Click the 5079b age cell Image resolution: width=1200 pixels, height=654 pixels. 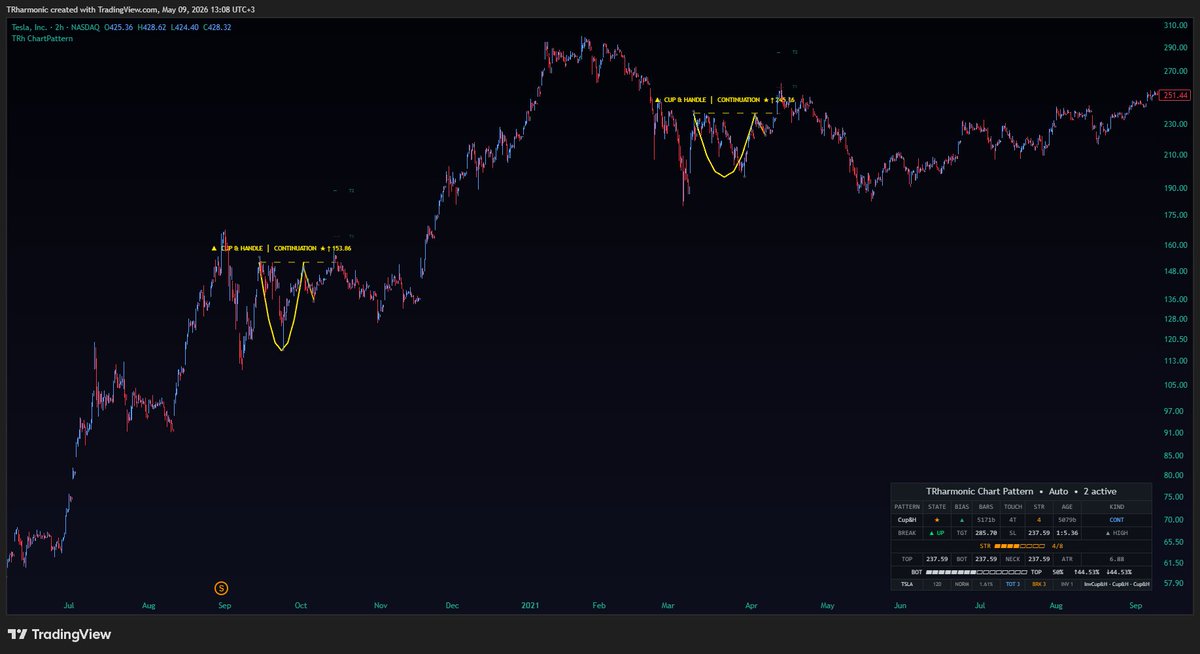(x=1067, y=520)
